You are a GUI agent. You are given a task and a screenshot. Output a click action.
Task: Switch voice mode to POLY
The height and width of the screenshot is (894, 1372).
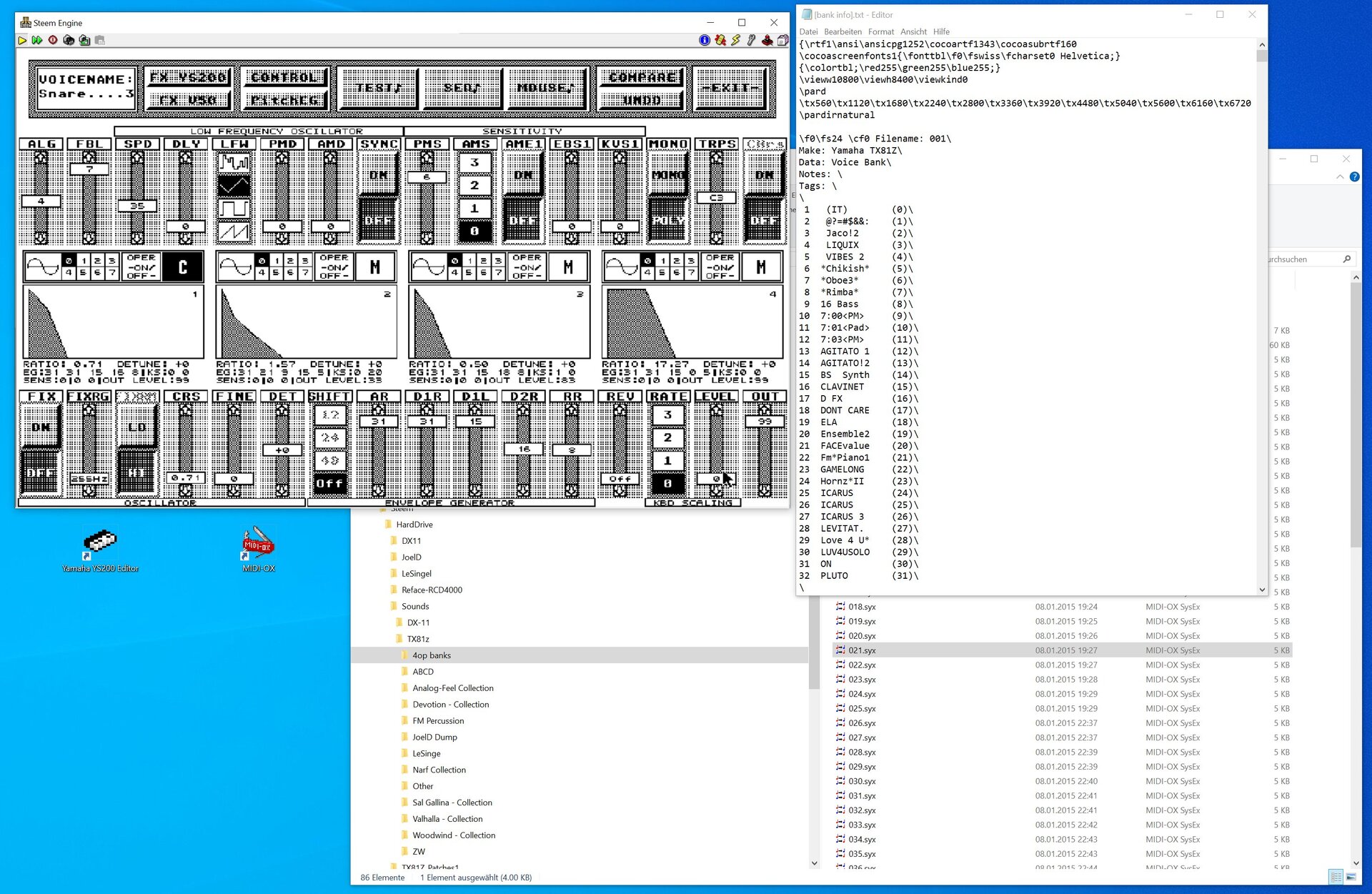pos(668,220)
